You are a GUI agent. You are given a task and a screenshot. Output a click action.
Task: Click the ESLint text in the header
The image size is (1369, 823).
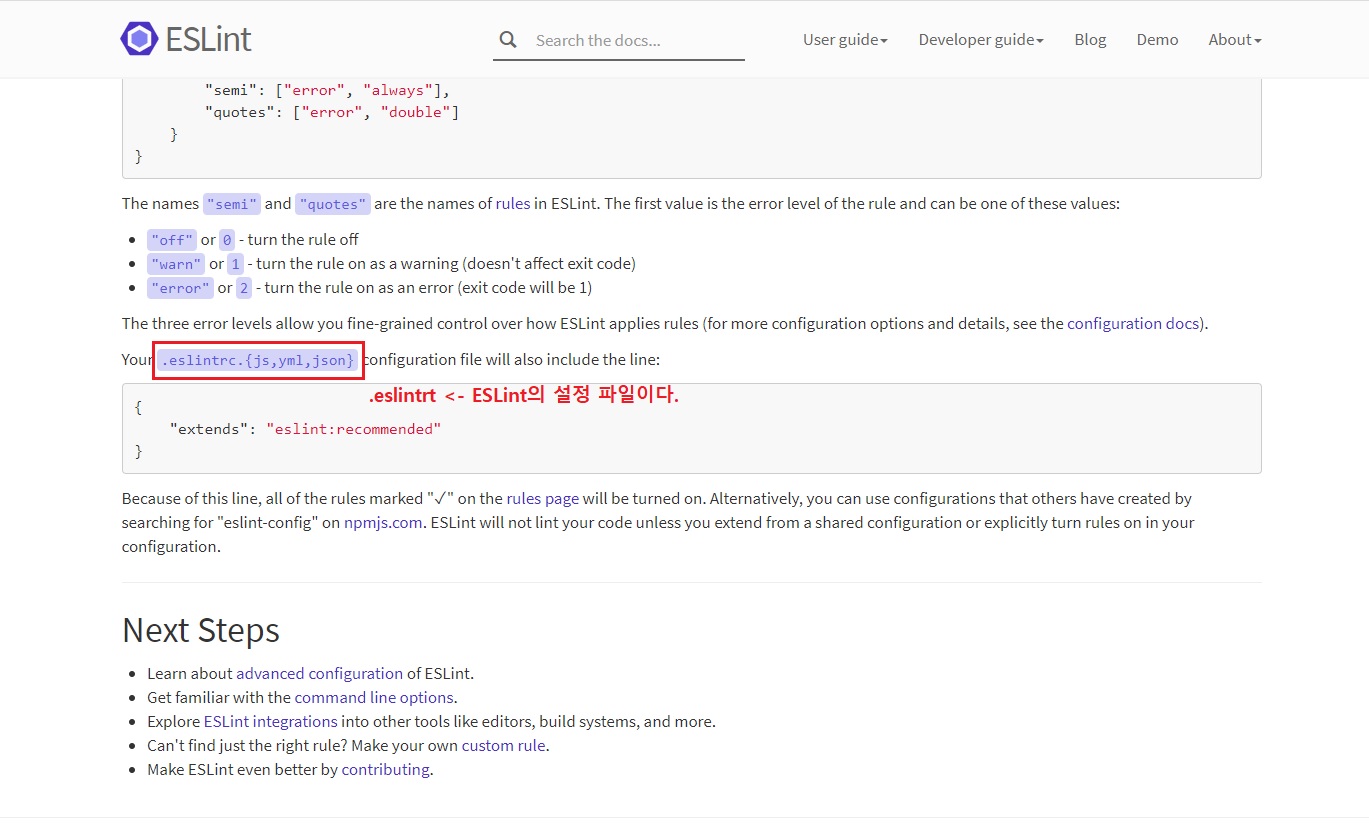(208, 39)
